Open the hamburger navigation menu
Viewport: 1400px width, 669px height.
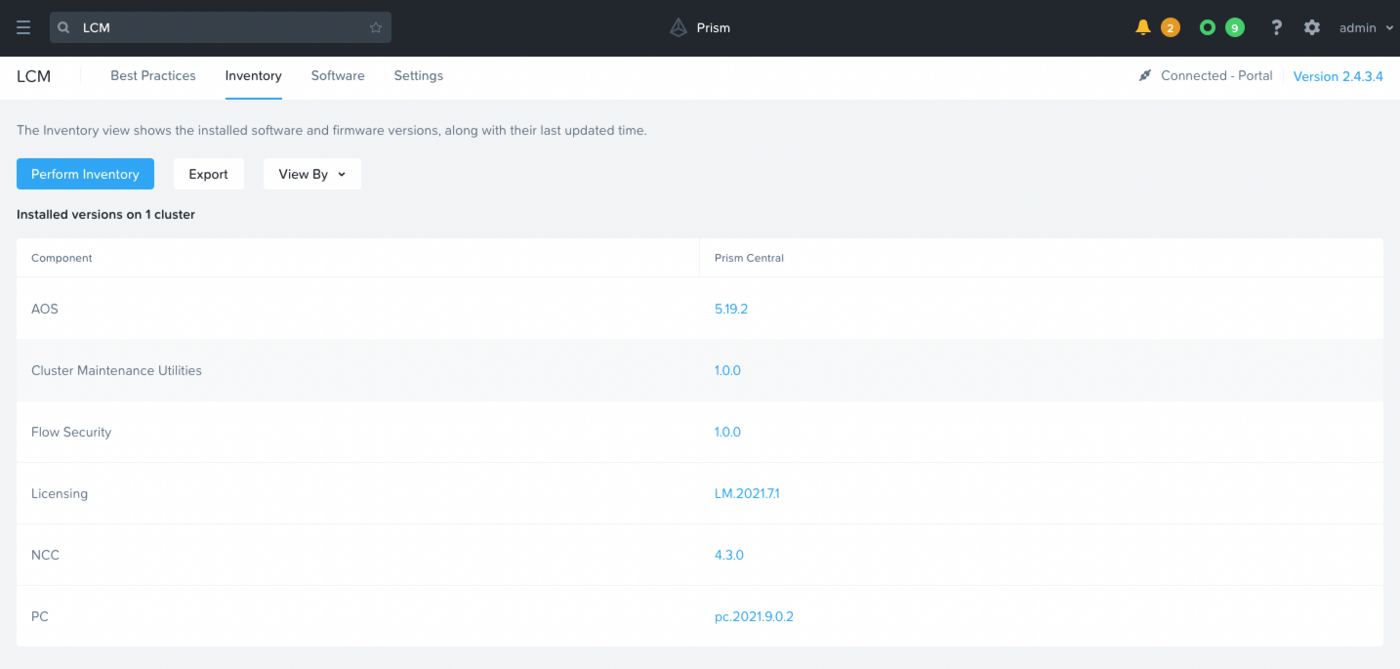point(24,27)
